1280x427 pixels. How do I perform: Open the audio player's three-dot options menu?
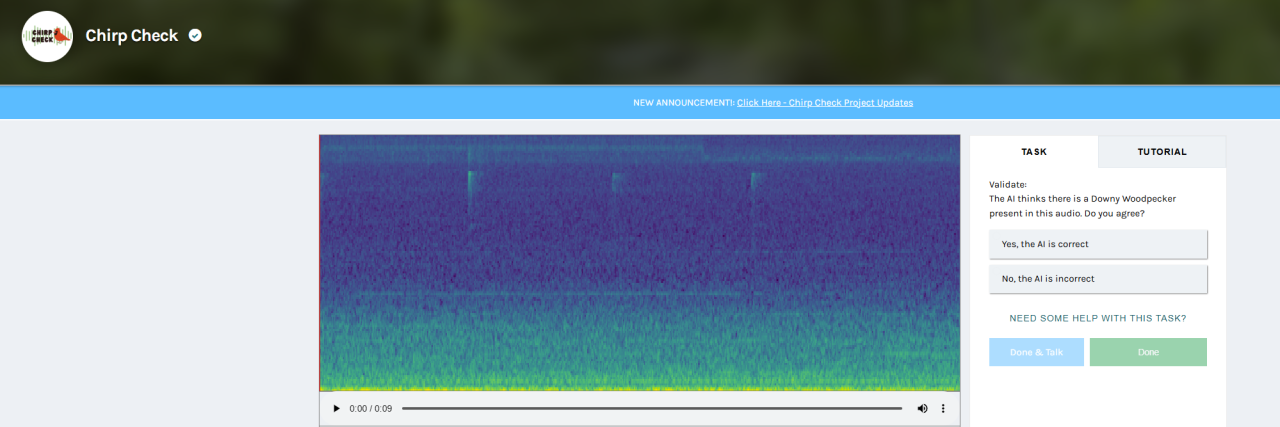click(943, 408)
